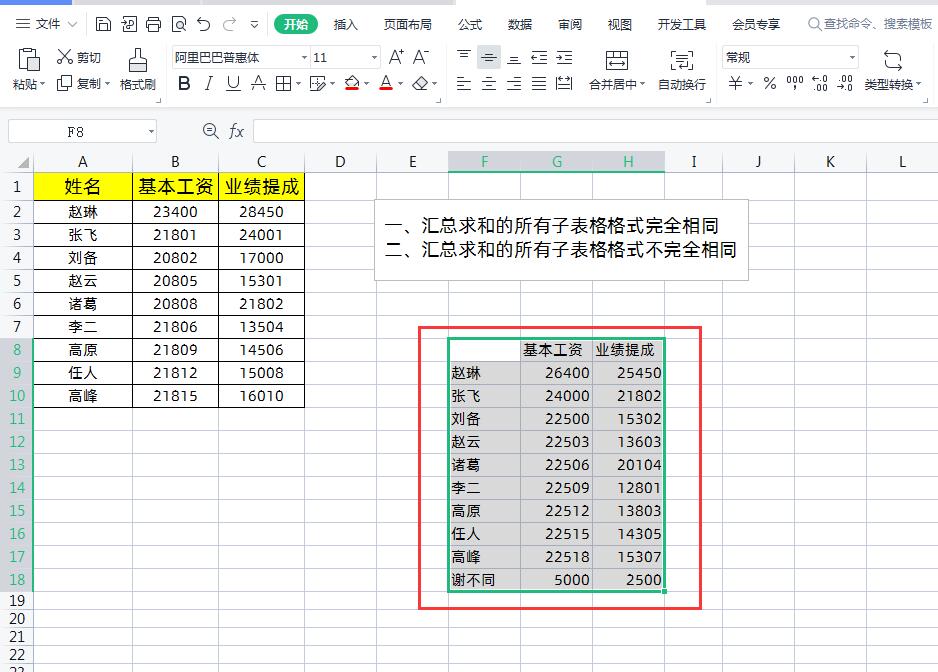The width and height of the screenshot is (938, 672).
Task: Open the 文件 menu
Action: (x=47, y=24)
